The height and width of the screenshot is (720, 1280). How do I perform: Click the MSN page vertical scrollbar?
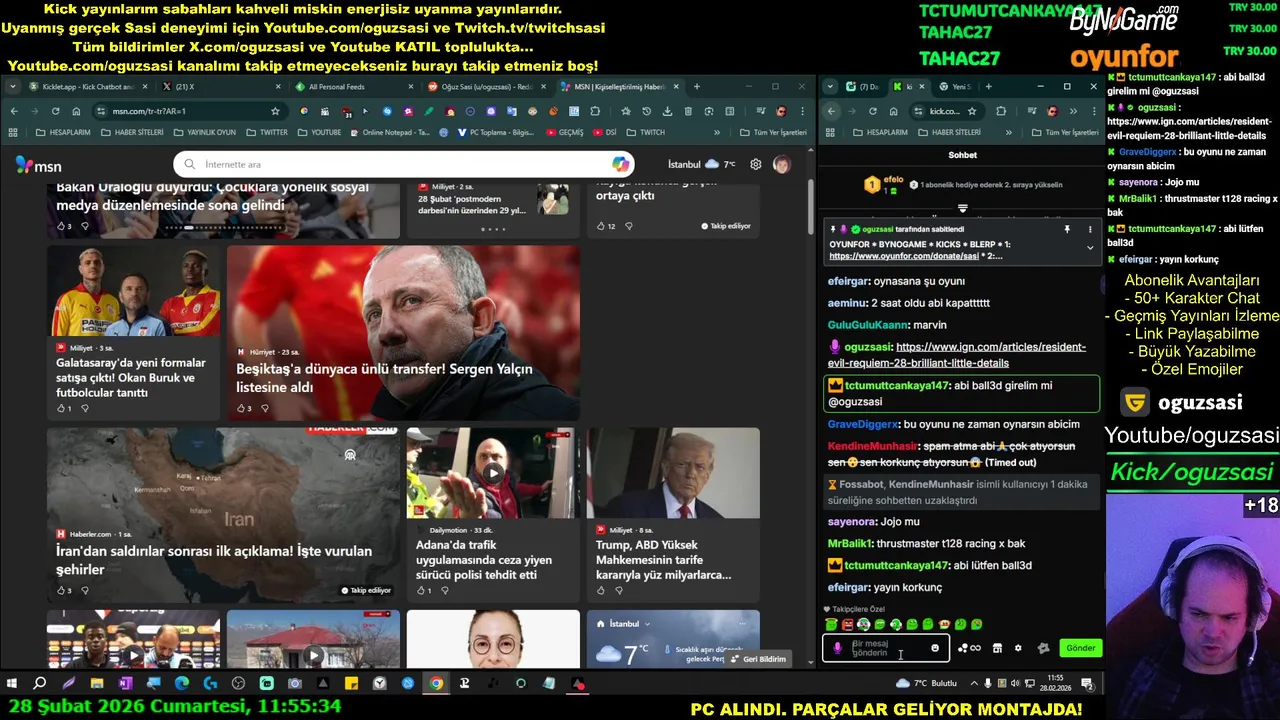pyautogui.click(x=811, y=206)
